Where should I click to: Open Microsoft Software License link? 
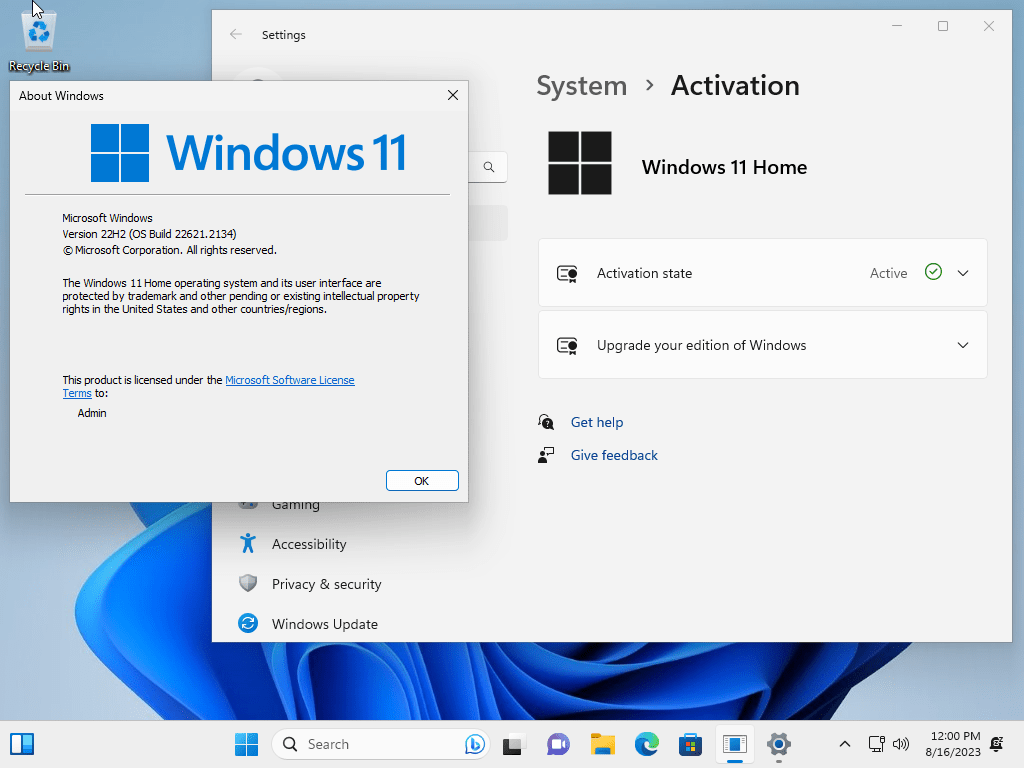click(290, 380)
